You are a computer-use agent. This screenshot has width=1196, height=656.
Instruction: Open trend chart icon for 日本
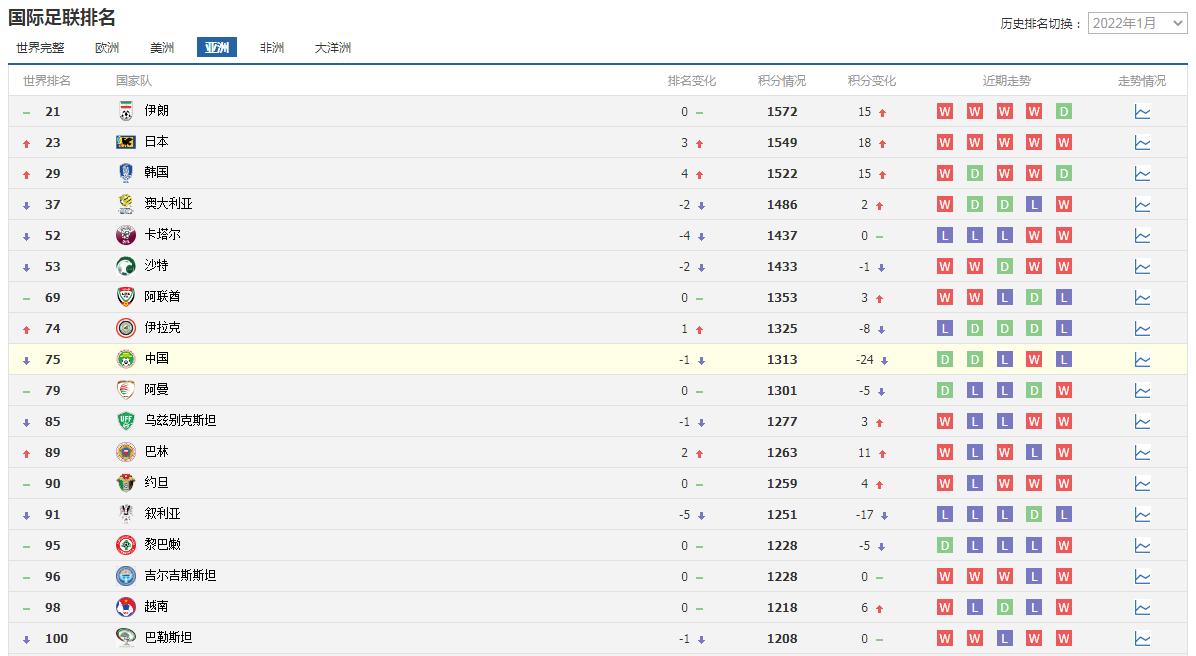[x=1142, y=143]
